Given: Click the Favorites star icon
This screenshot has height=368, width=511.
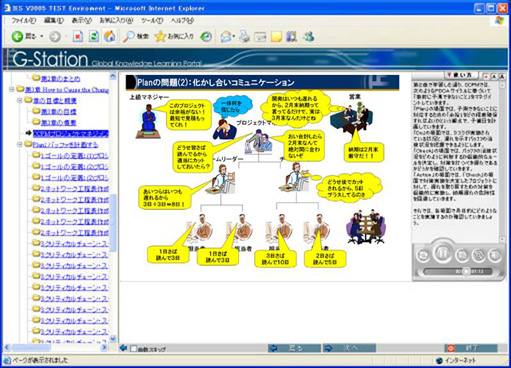Looking at the screenshot, I should (x=160, y=36).
